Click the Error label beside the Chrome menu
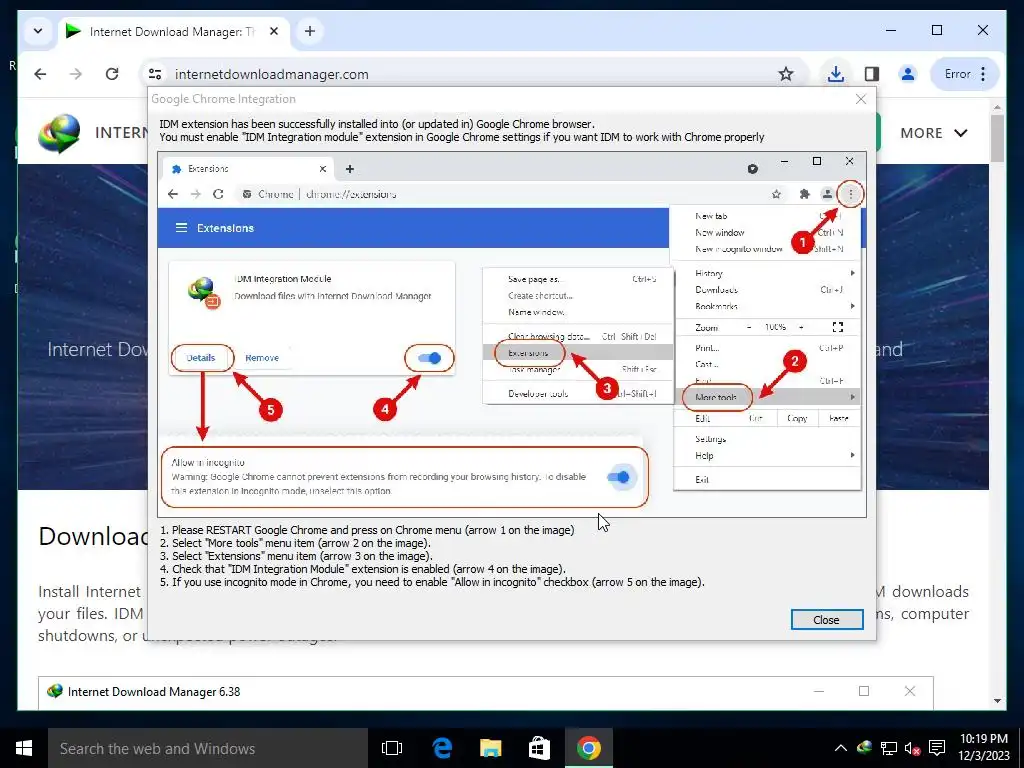The height and width of the screenshot is (768, 1024). (957, 74)
